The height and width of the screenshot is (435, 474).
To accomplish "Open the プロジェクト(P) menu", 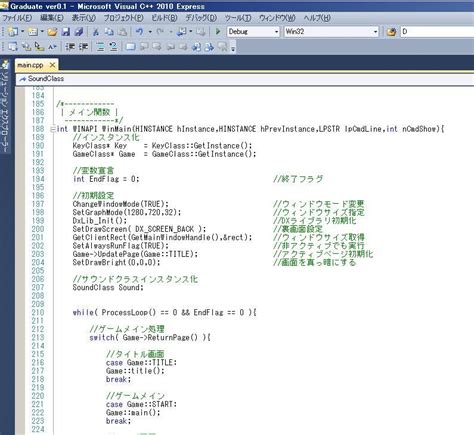I will tap(124, 18).
